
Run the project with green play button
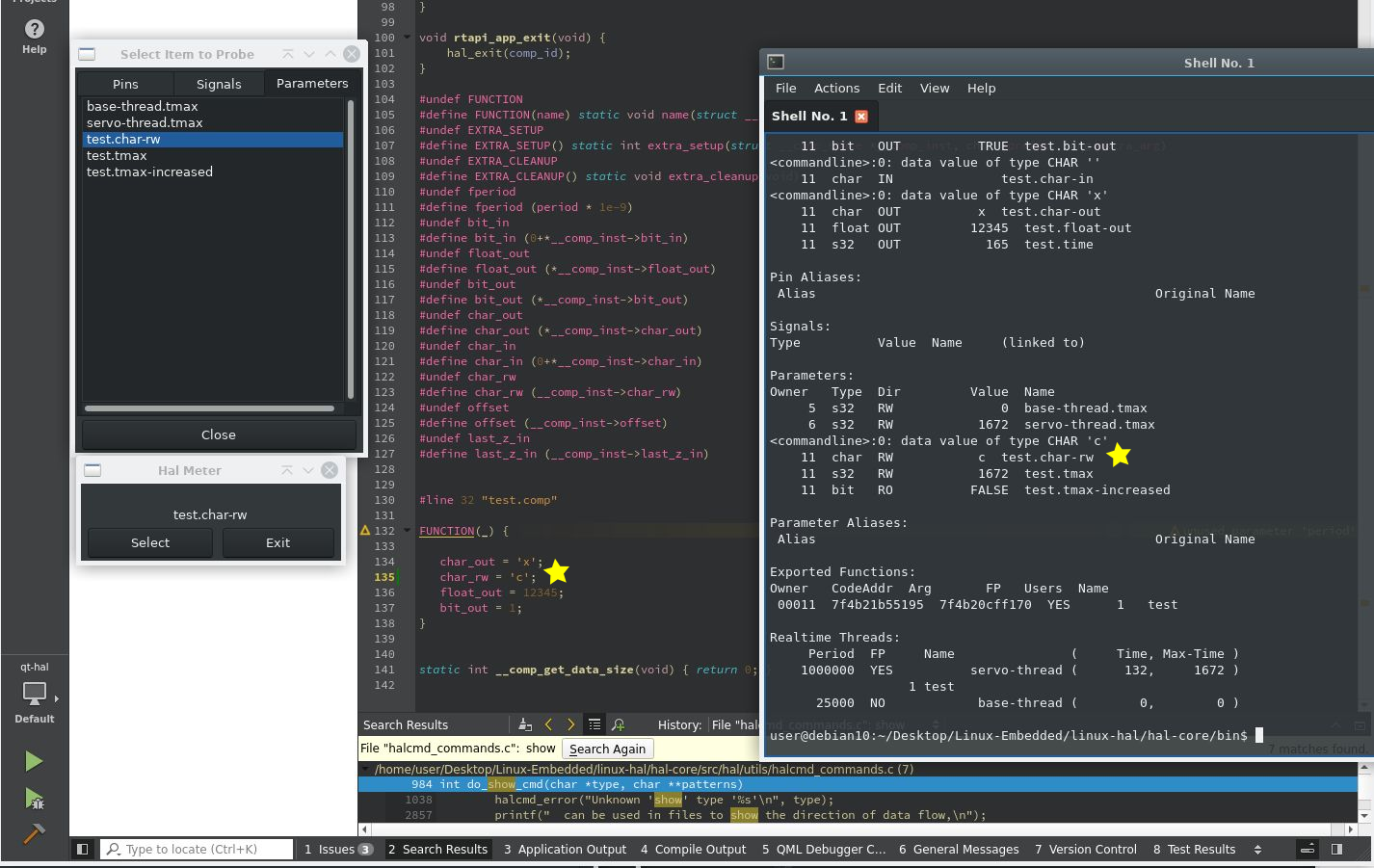tap(34, 761)
